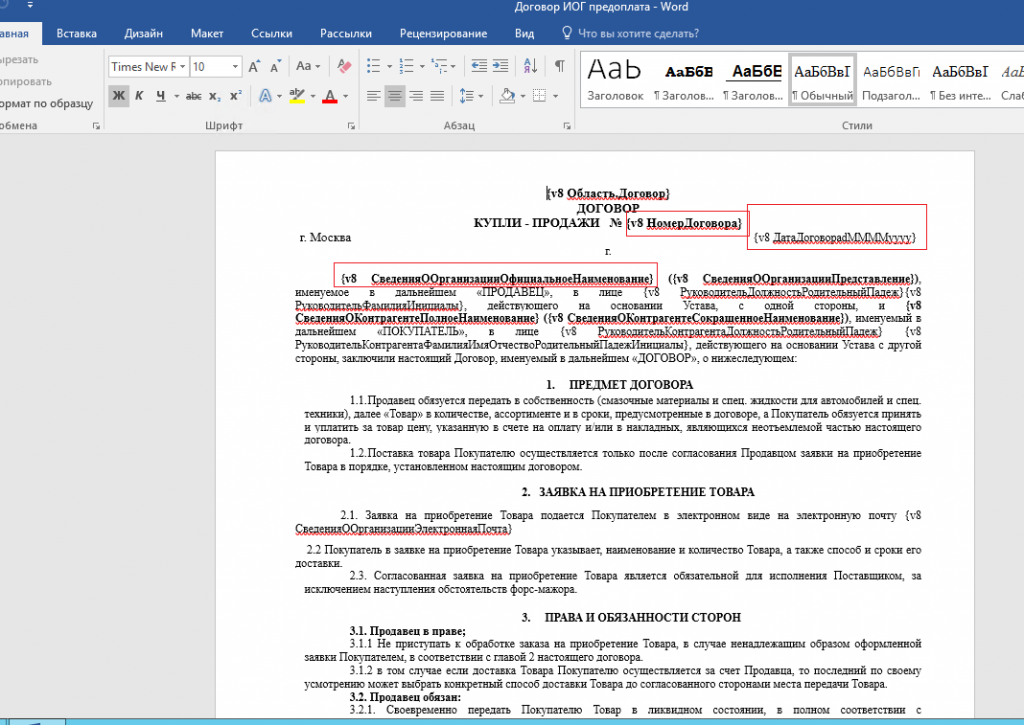Click the 'Что вы хотите сделать?' search field
The height and width of the screenshot is (725, 1024).
pos(638,33)
